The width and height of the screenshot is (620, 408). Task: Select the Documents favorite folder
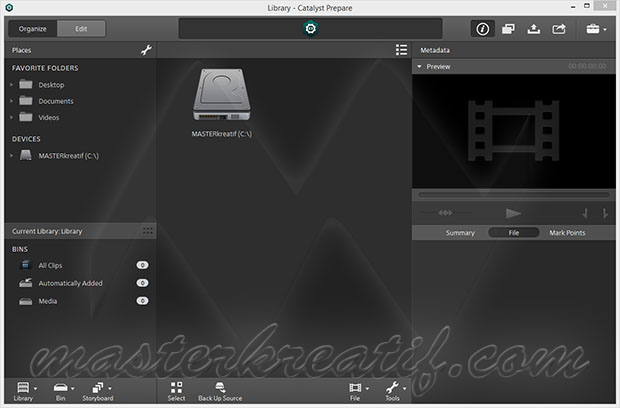(56, 101)
